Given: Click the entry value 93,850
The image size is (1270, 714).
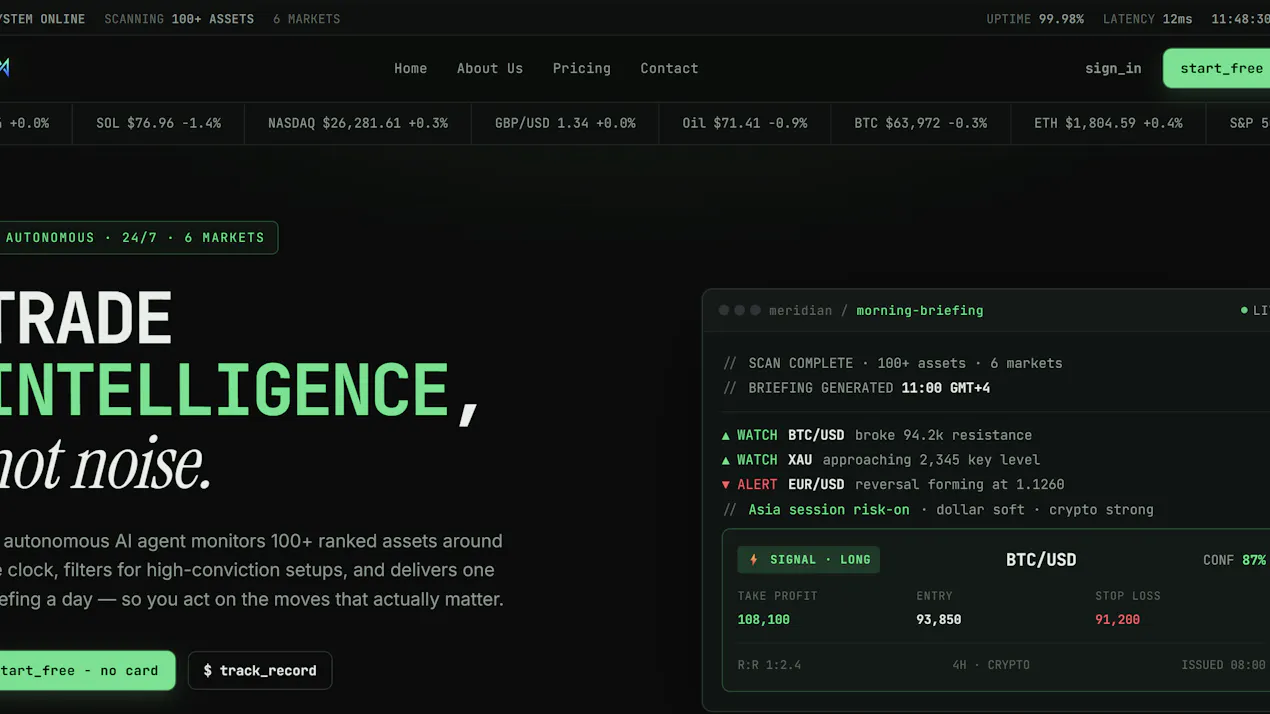Looking at the screenshot, I should pos(938,620).
